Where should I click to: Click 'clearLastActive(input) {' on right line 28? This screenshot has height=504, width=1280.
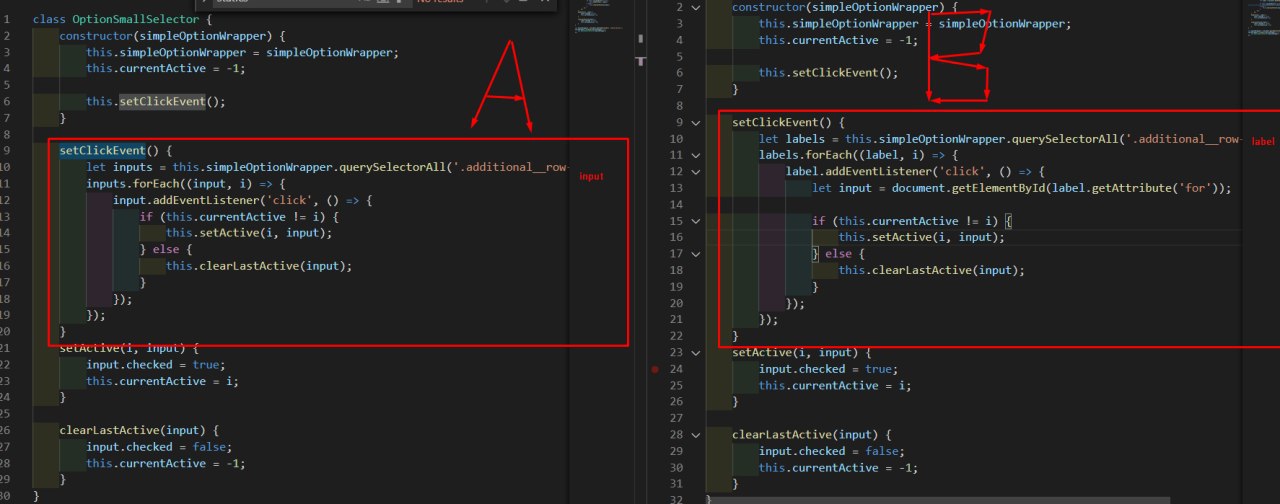coord(812,434)
